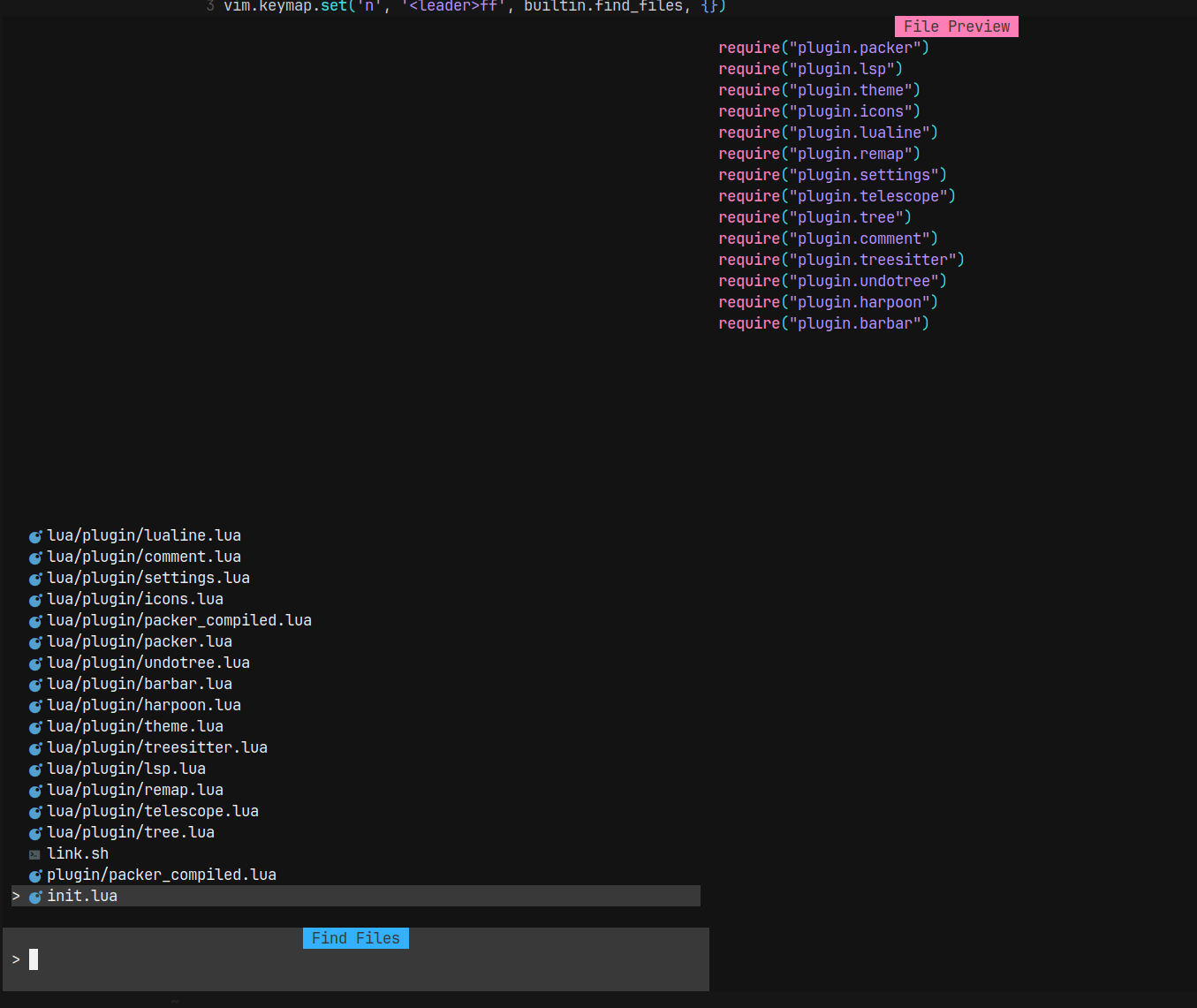Click the require("plugin.packer") preview line
1197x1008 pixels.
(x=823, y=47)
